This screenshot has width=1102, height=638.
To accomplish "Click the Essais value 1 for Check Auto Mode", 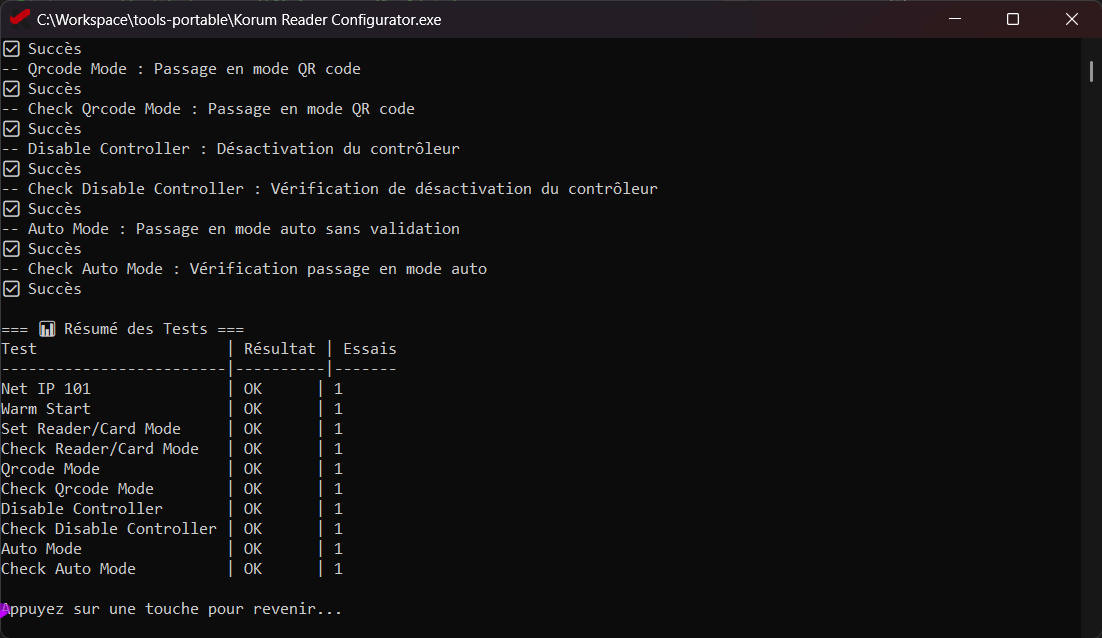I will [x=338, y=569].
